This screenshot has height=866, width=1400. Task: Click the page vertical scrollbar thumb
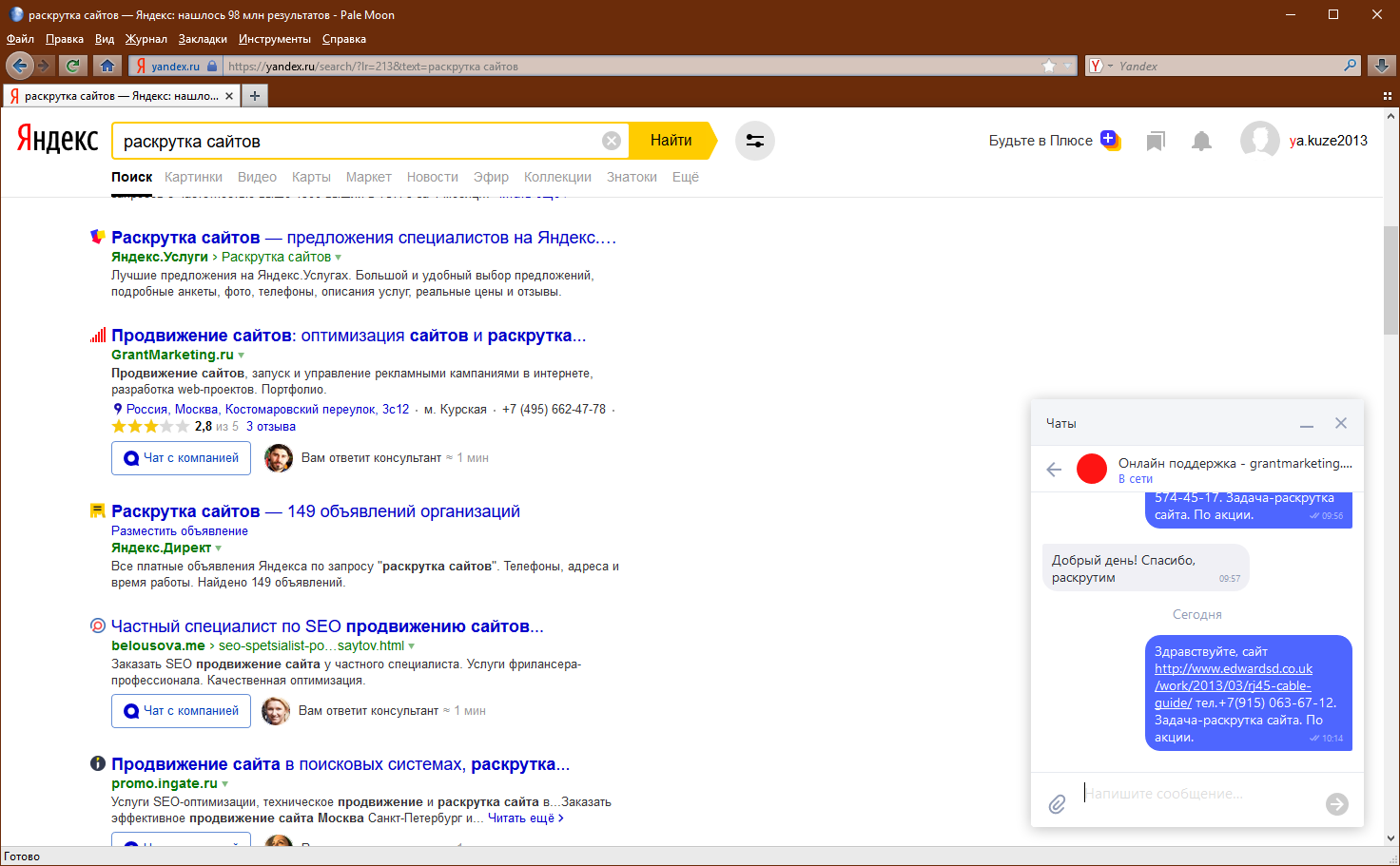click(x=1391, y=280)
